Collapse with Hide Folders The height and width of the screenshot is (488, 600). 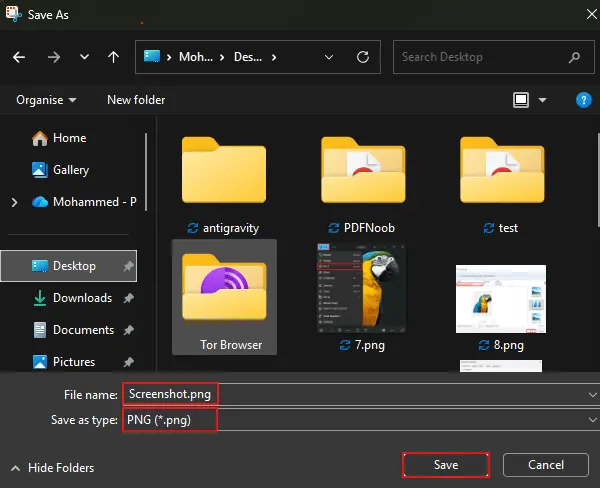[53, 468]
